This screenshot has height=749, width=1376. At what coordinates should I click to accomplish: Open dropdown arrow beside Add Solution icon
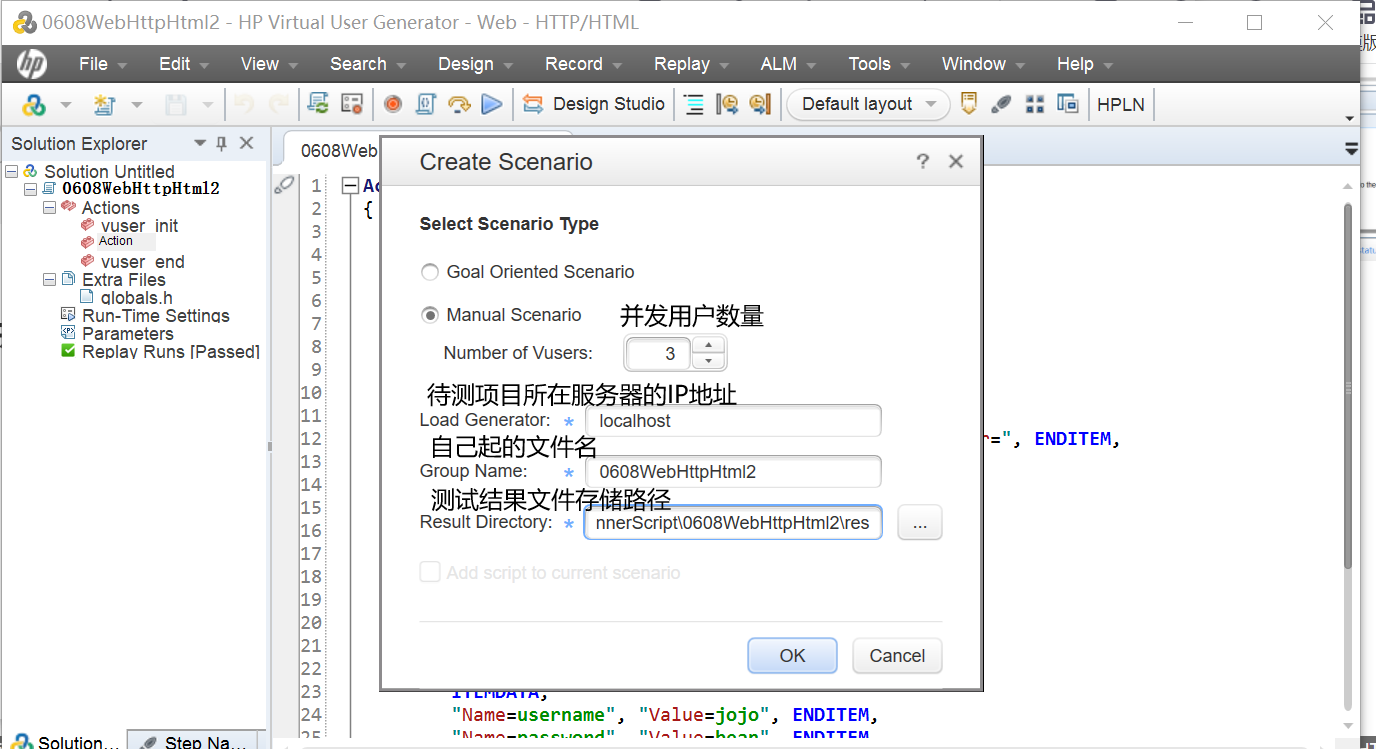coord(66,104)
